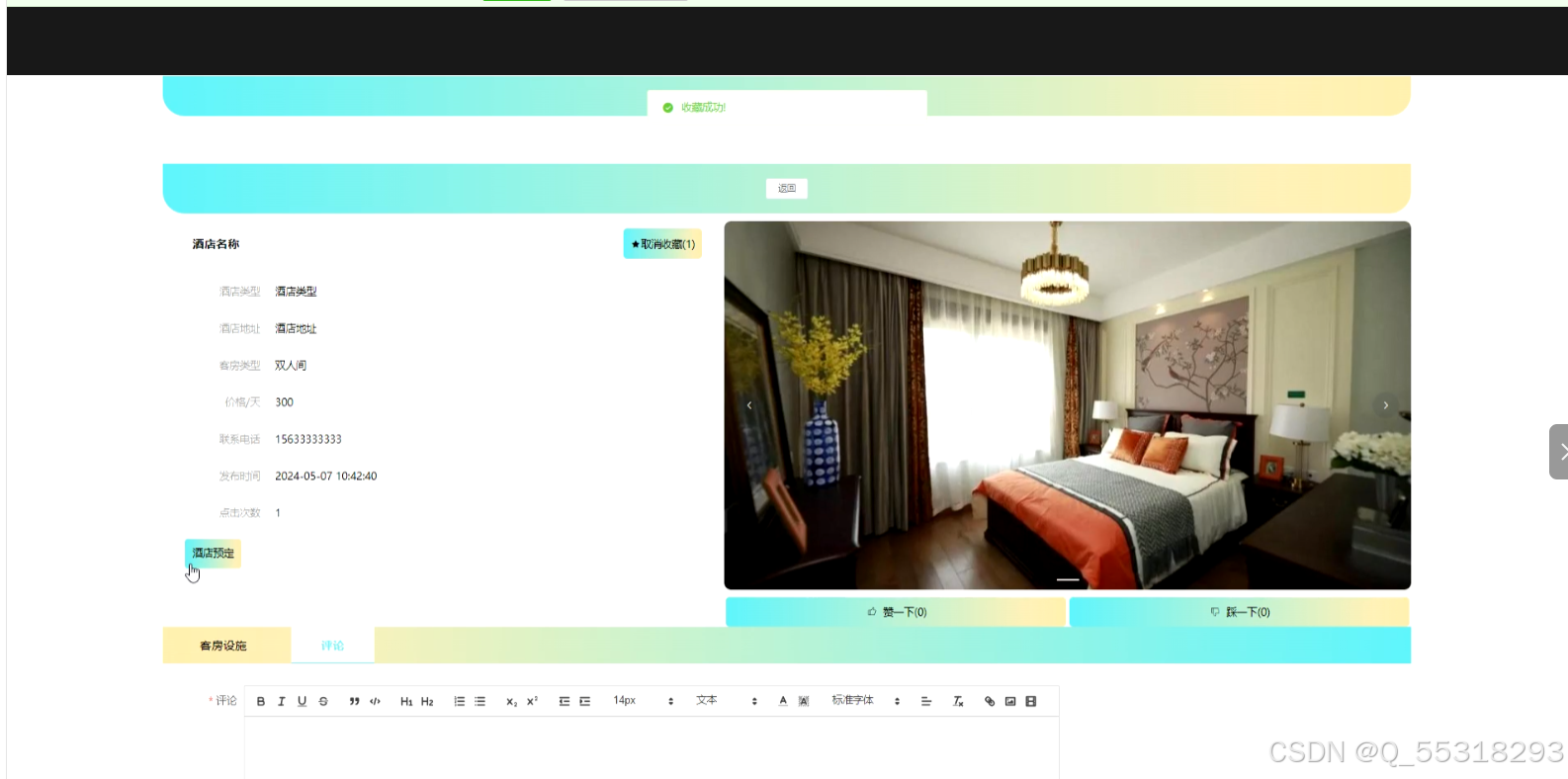Image resolution: width=1568 pixels, height=779 pixels.
Task: Click the 收藏成功 success message
Action: (x=703, y=108)
